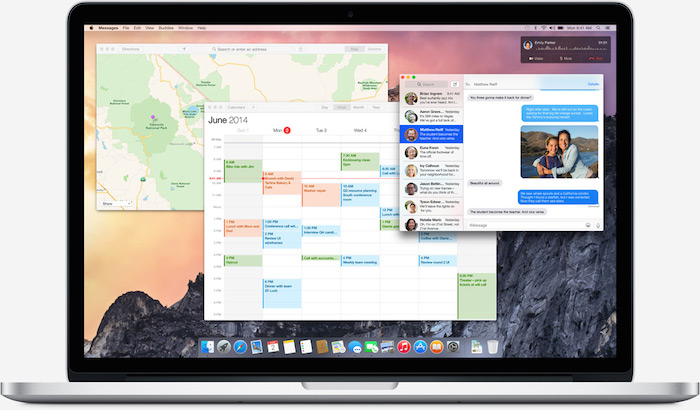Open Contacts book icon in the Dock
This screenshot has width=700, height=410.
point(322,347)
